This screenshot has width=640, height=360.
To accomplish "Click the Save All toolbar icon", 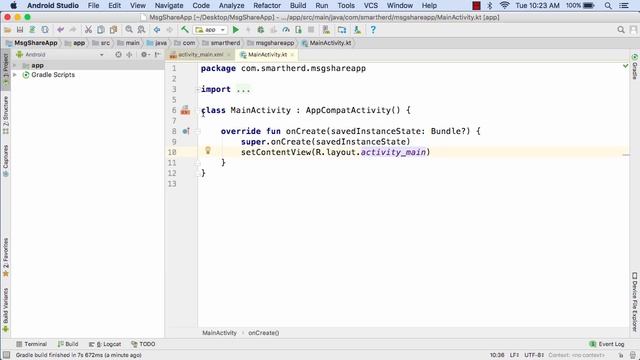I will [x=20, y=30].
